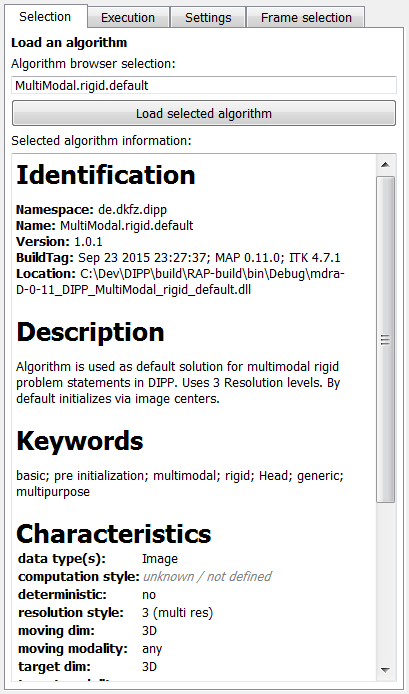
Task: Click the Keywords heading
Action: 80,440
